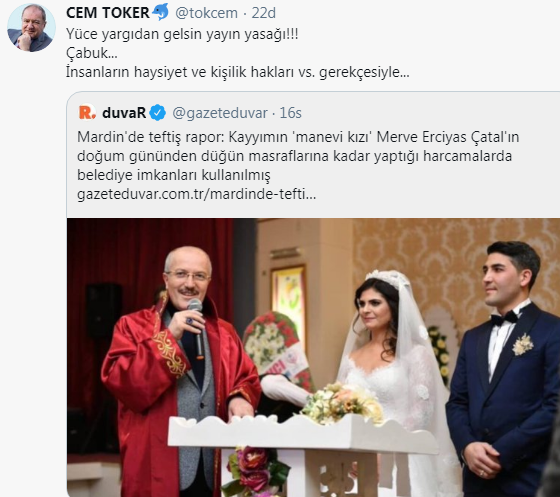Open the duvaR account name

point(124,113)
